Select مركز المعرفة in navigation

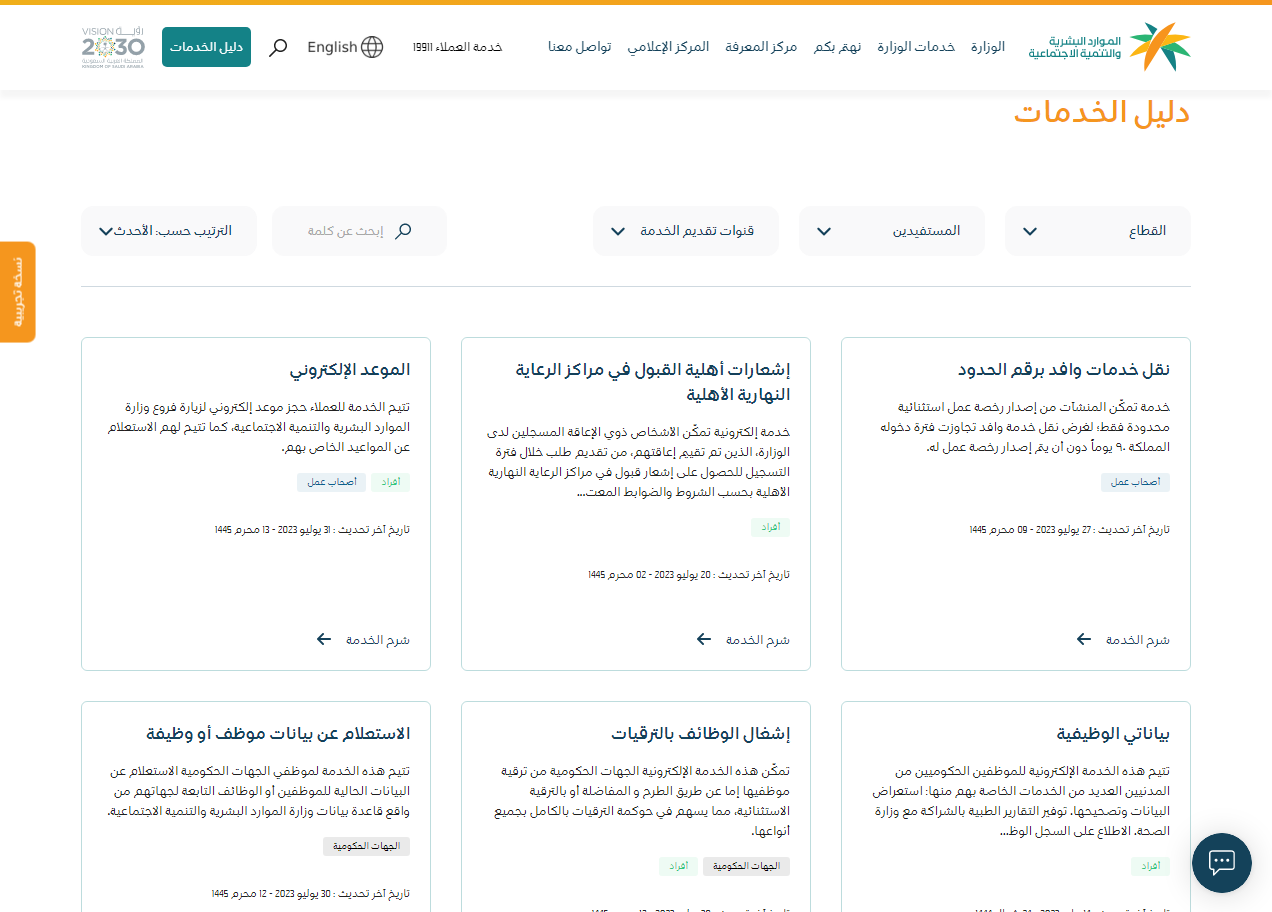762,47
